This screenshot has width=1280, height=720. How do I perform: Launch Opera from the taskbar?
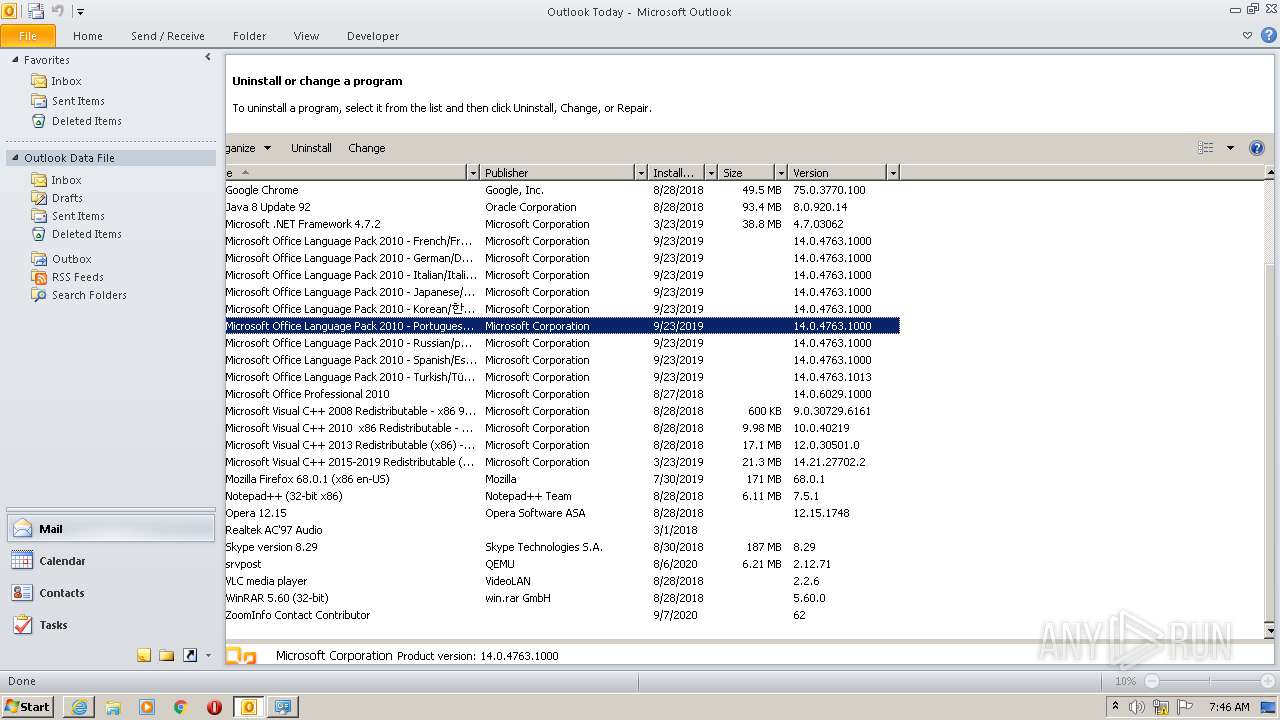pos(215,706)
